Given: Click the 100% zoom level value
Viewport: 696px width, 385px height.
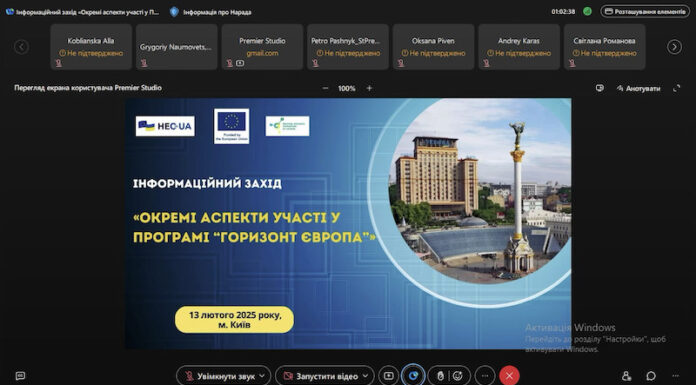Looking at the screenshot, I should click(x=347, y=88).
